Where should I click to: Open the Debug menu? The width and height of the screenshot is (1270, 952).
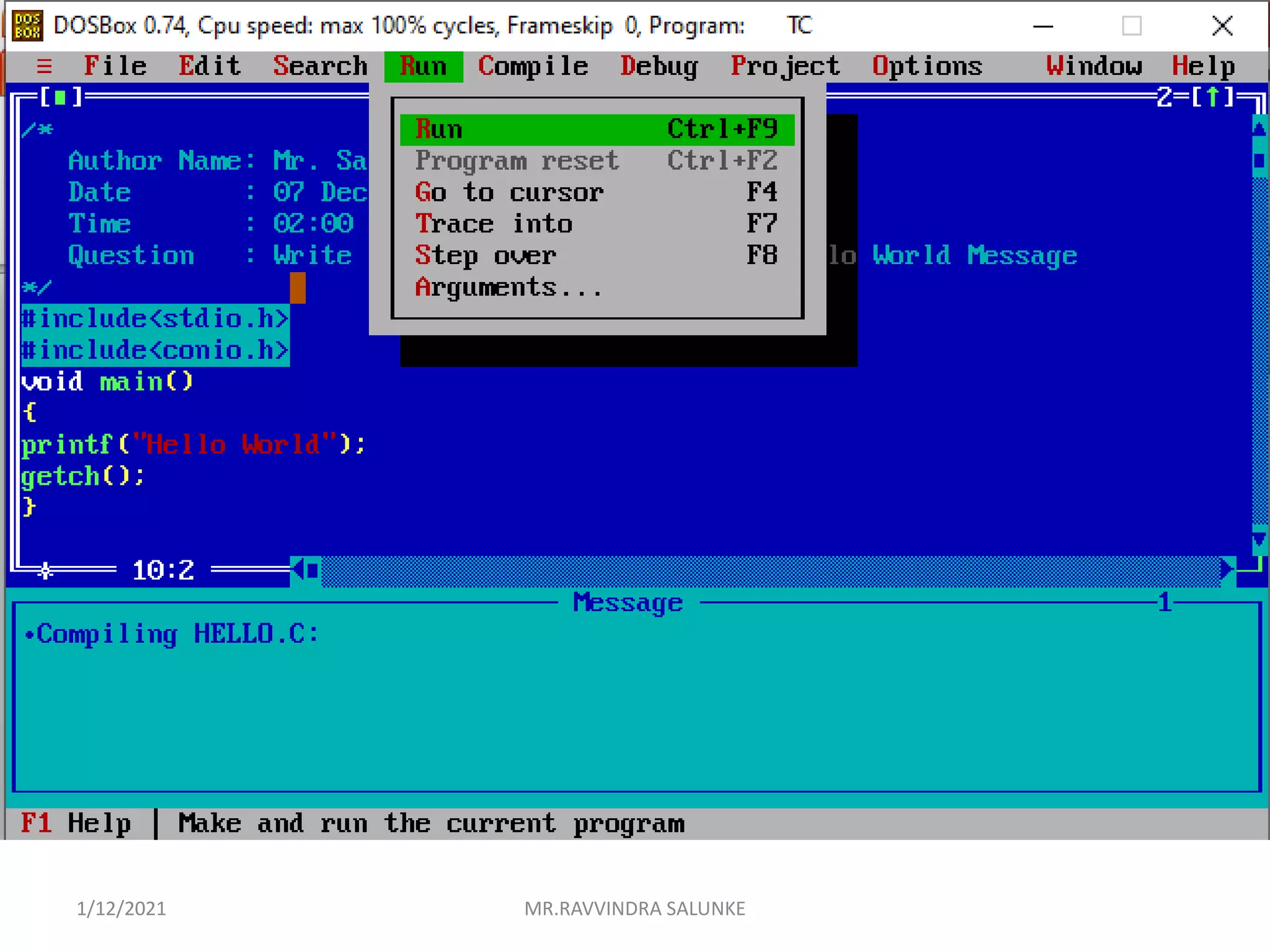tap(659, 66)
